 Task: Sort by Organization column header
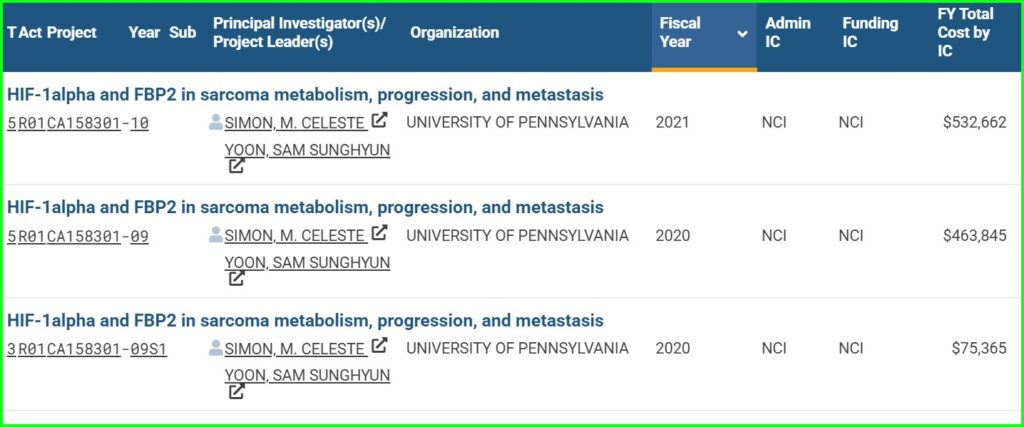coord(455,33)
